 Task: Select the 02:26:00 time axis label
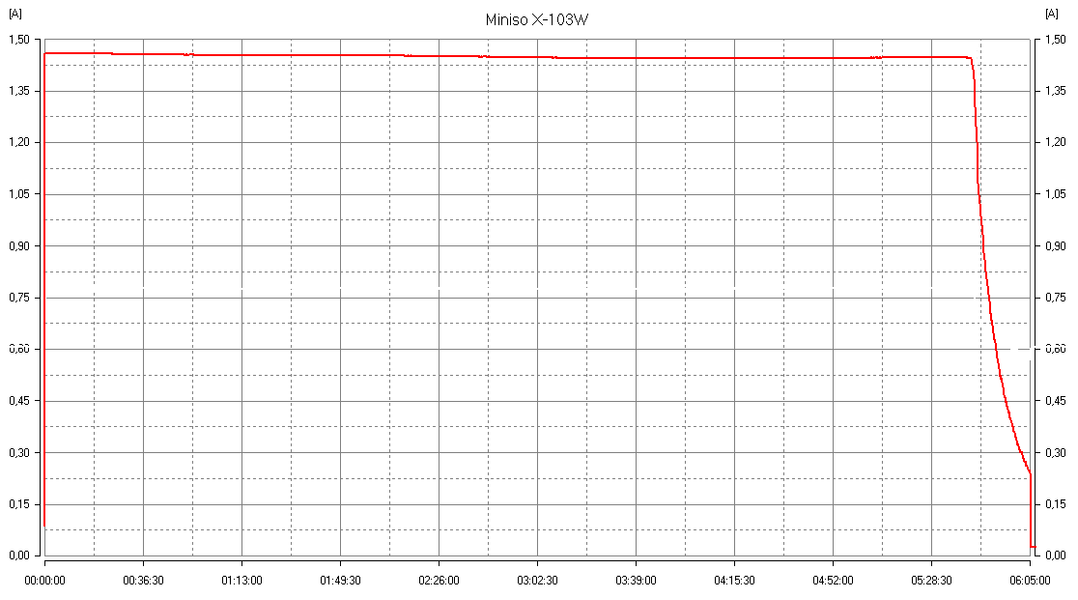coord(439,581)
